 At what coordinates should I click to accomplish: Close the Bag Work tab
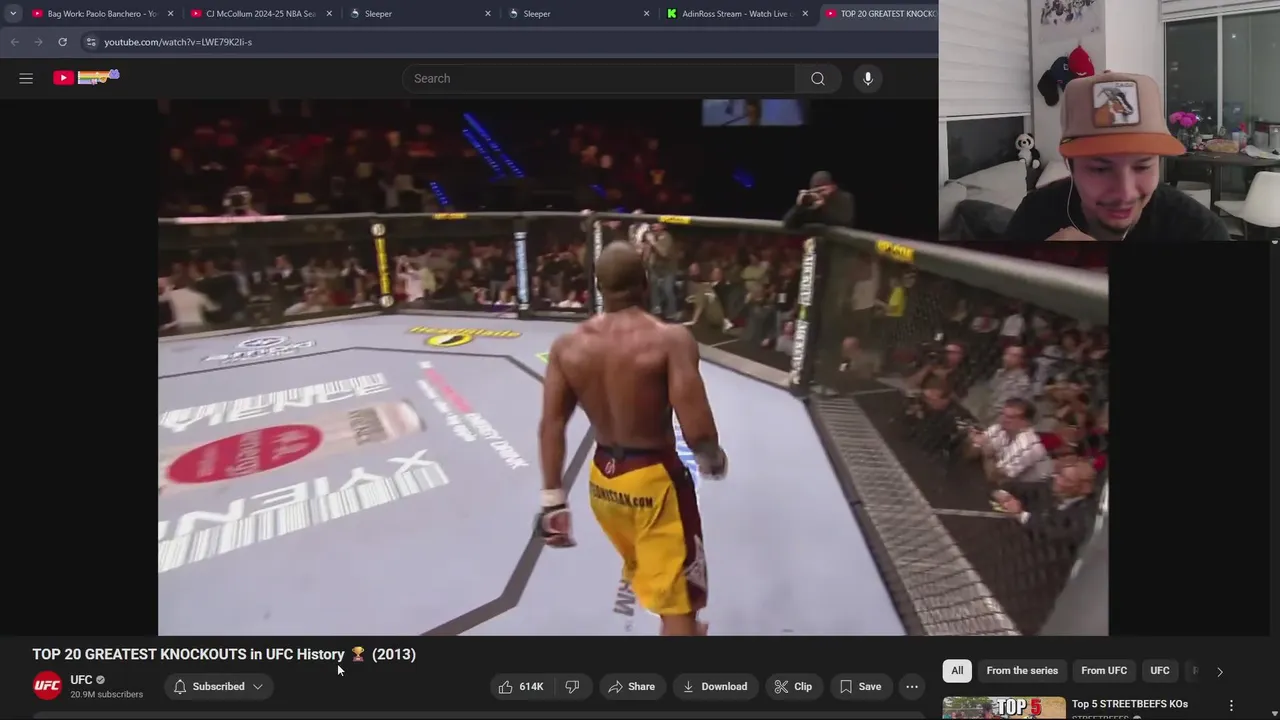click(x=171, y=14)
